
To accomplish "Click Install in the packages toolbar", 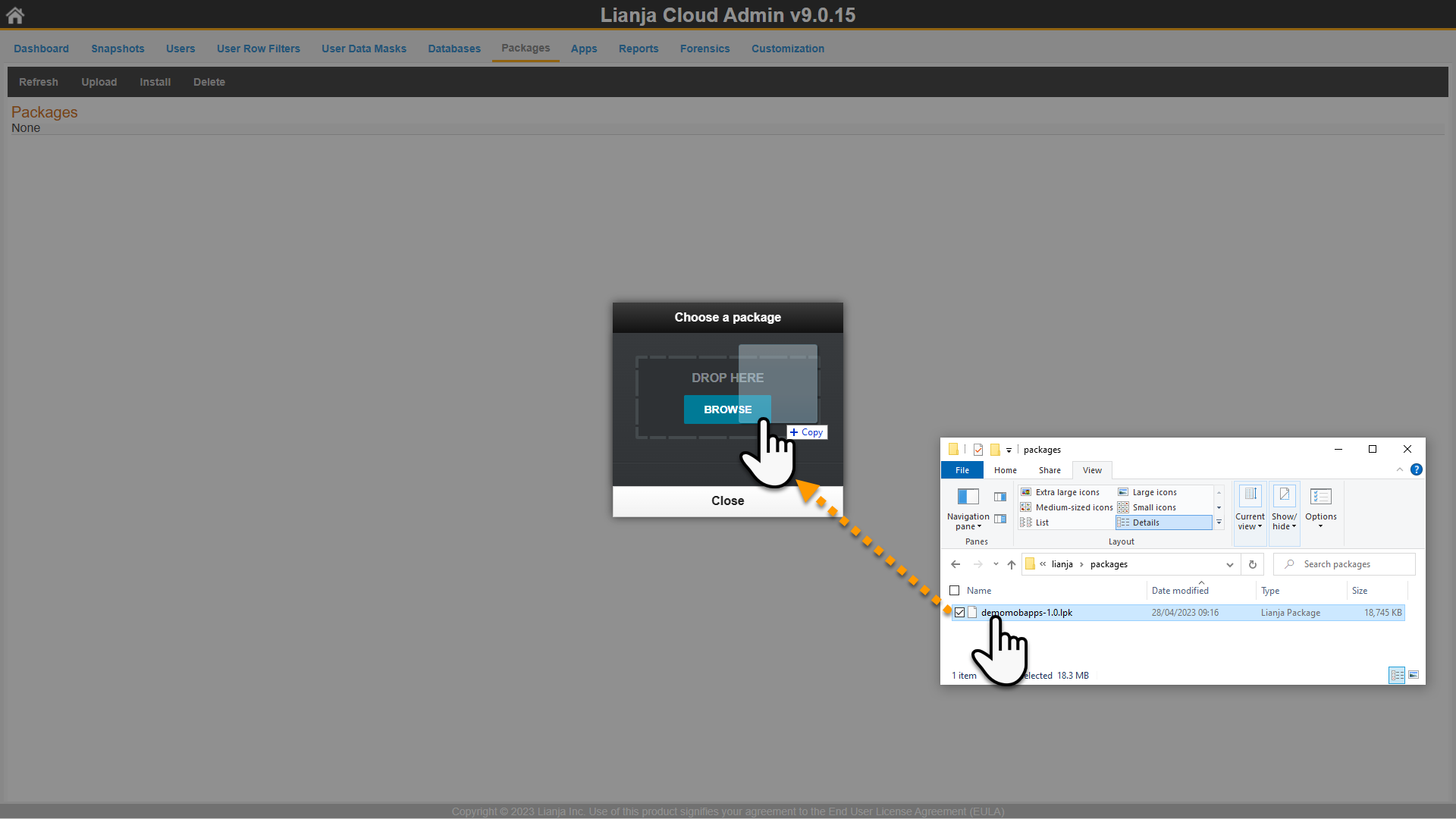I will click(155, 82).
